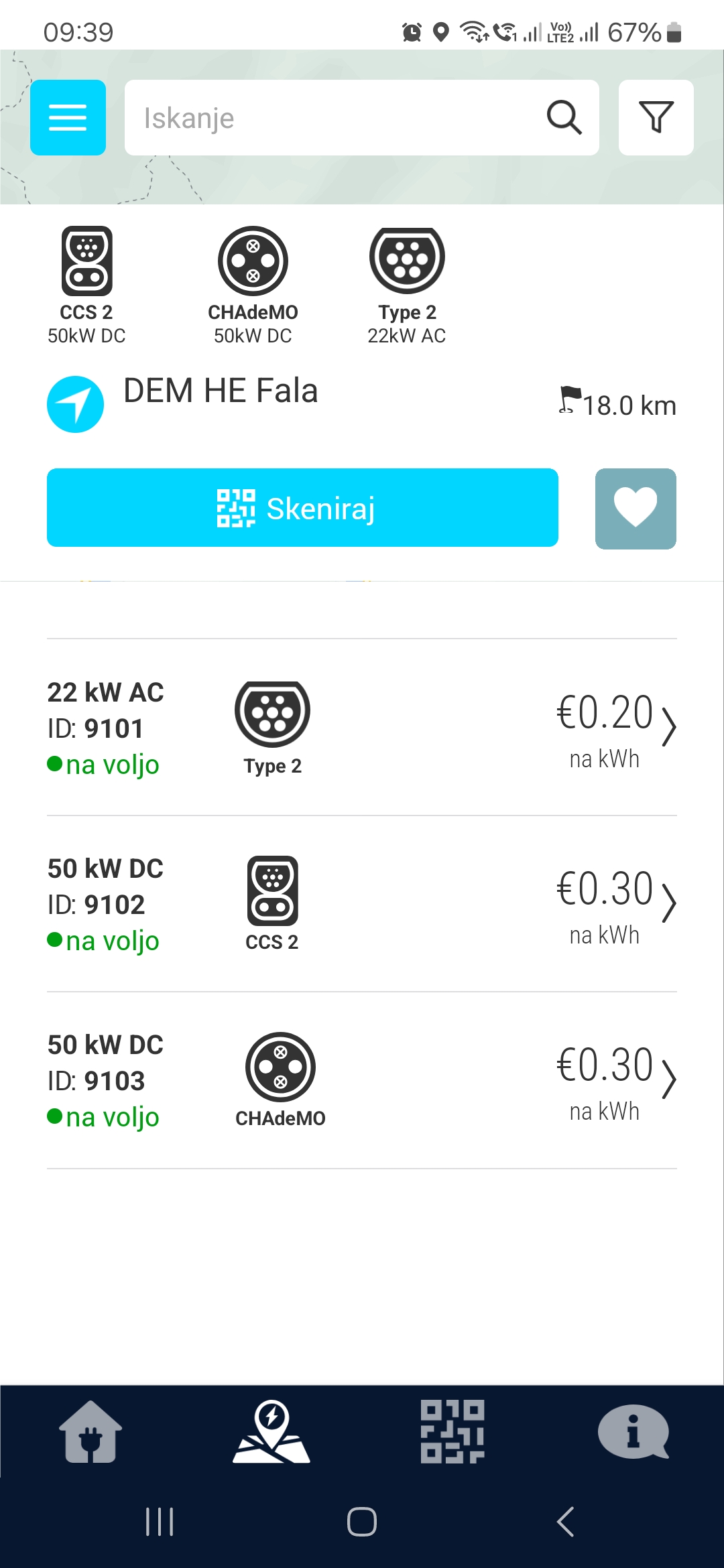Image resolution: width=724 pixels, height=1568 pixels.
Task: Tap the Skeniraj button
Action: click(302, 507)
